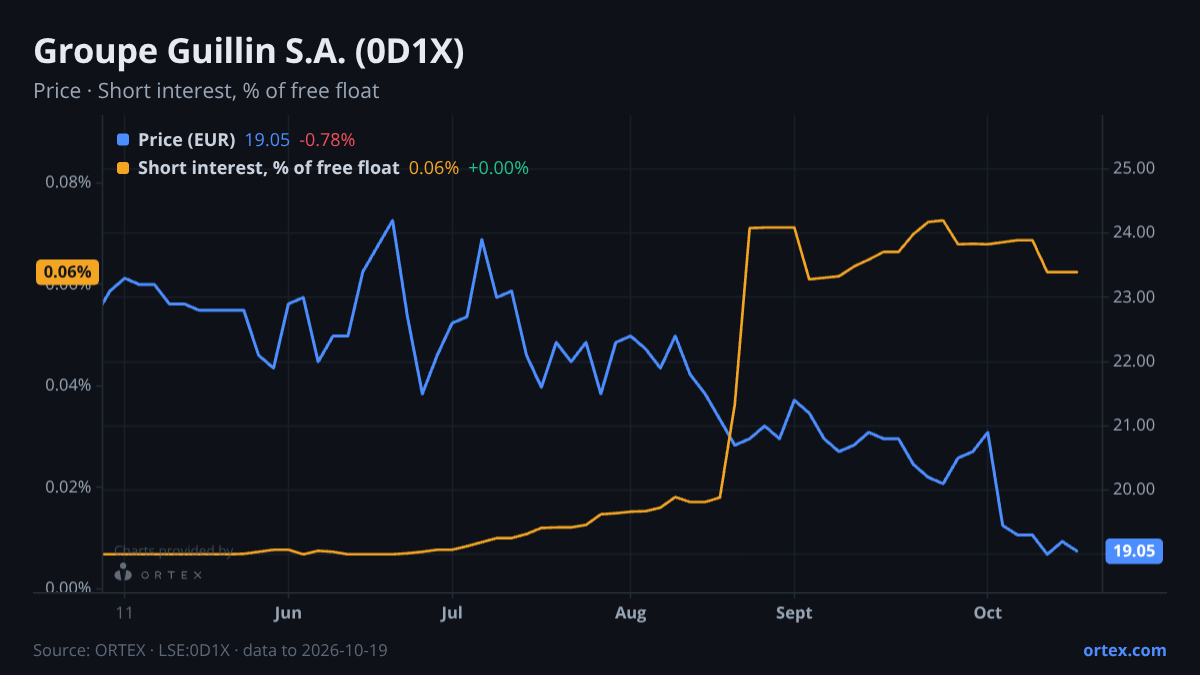
Task: Click the 21.00 right axis label
Action: pos(1134,425)
